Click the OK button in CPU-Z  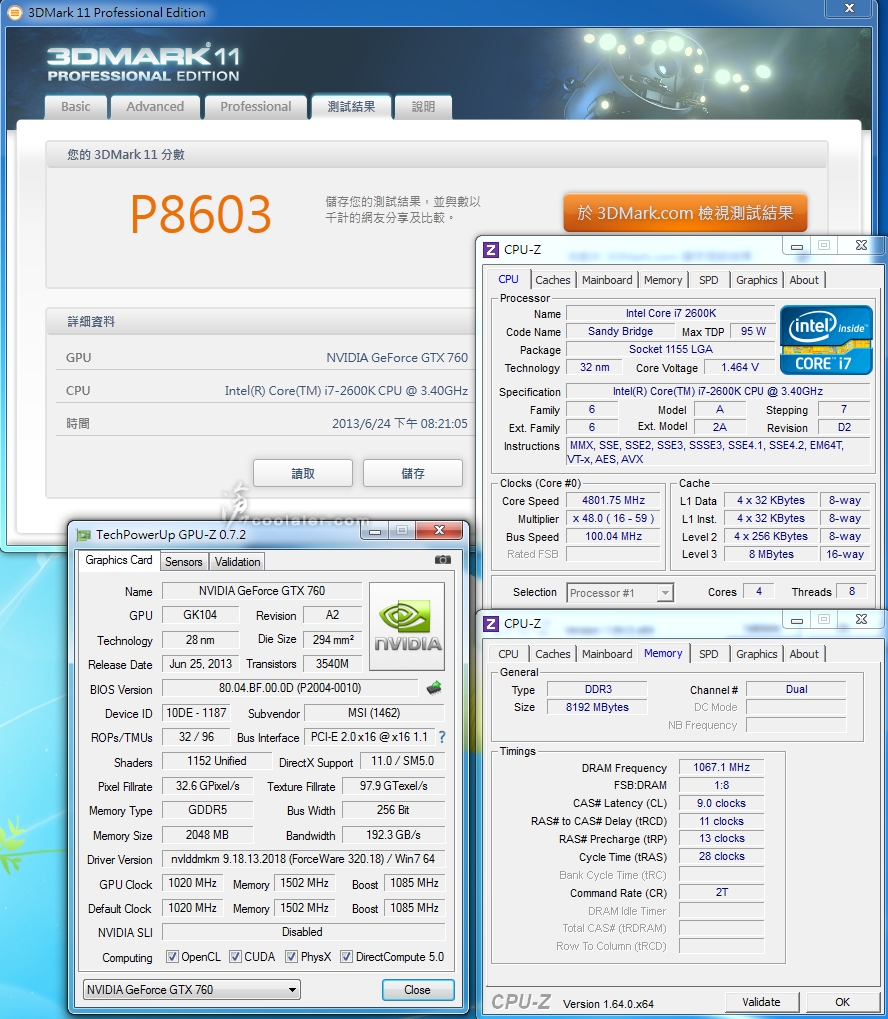(842, 1002)
